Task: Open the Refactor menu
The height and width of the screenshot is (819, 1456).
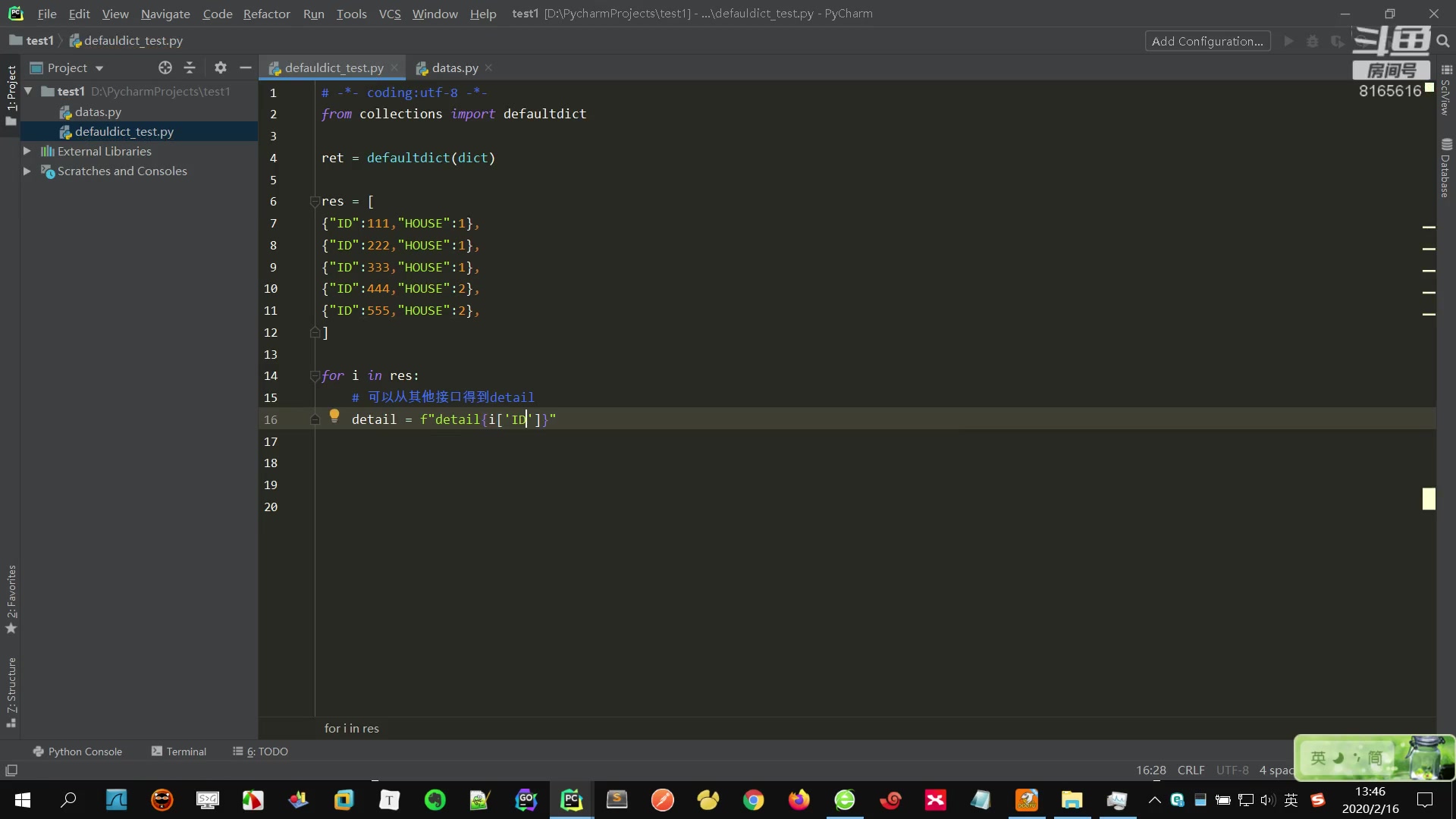Action: [x=266, y=13]
